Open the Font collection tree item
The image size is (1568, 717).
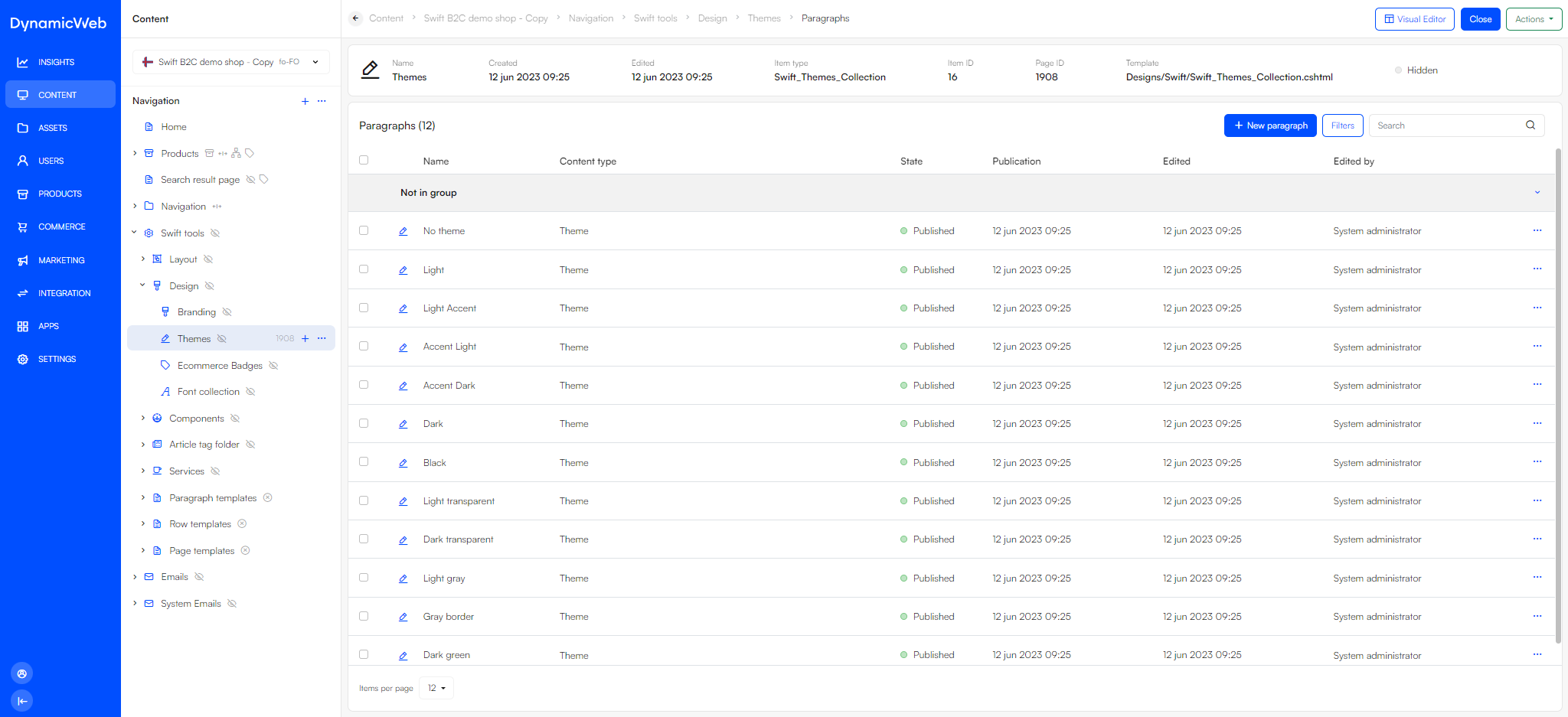208,392
